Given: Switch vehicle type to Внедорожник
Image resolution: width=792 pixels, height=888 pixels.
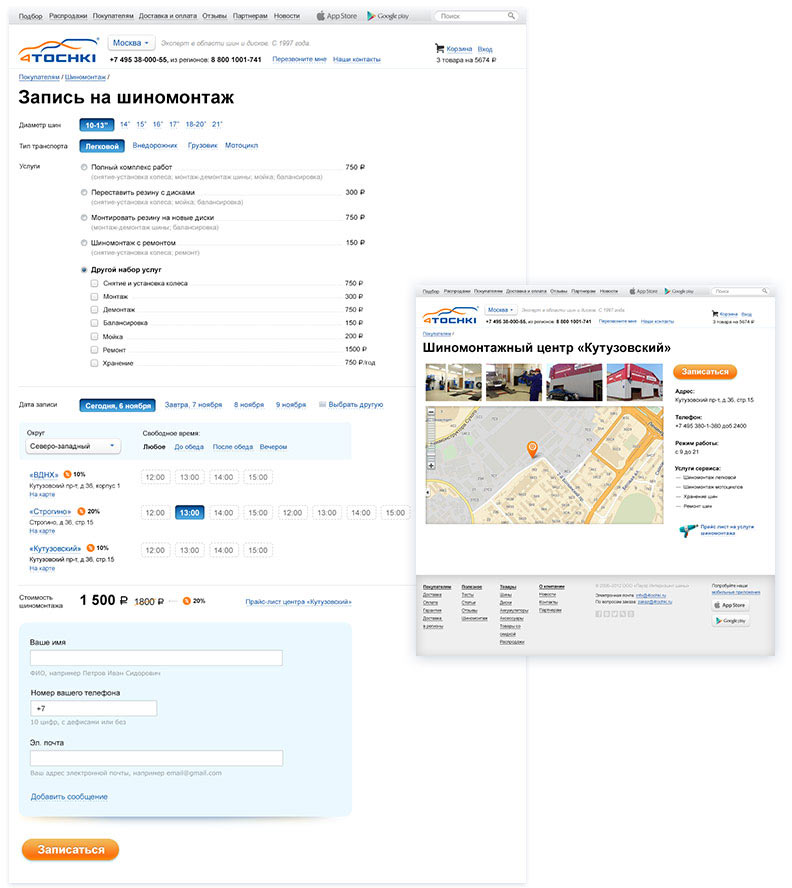Looking at the screenshot, I should click(154, 145).
